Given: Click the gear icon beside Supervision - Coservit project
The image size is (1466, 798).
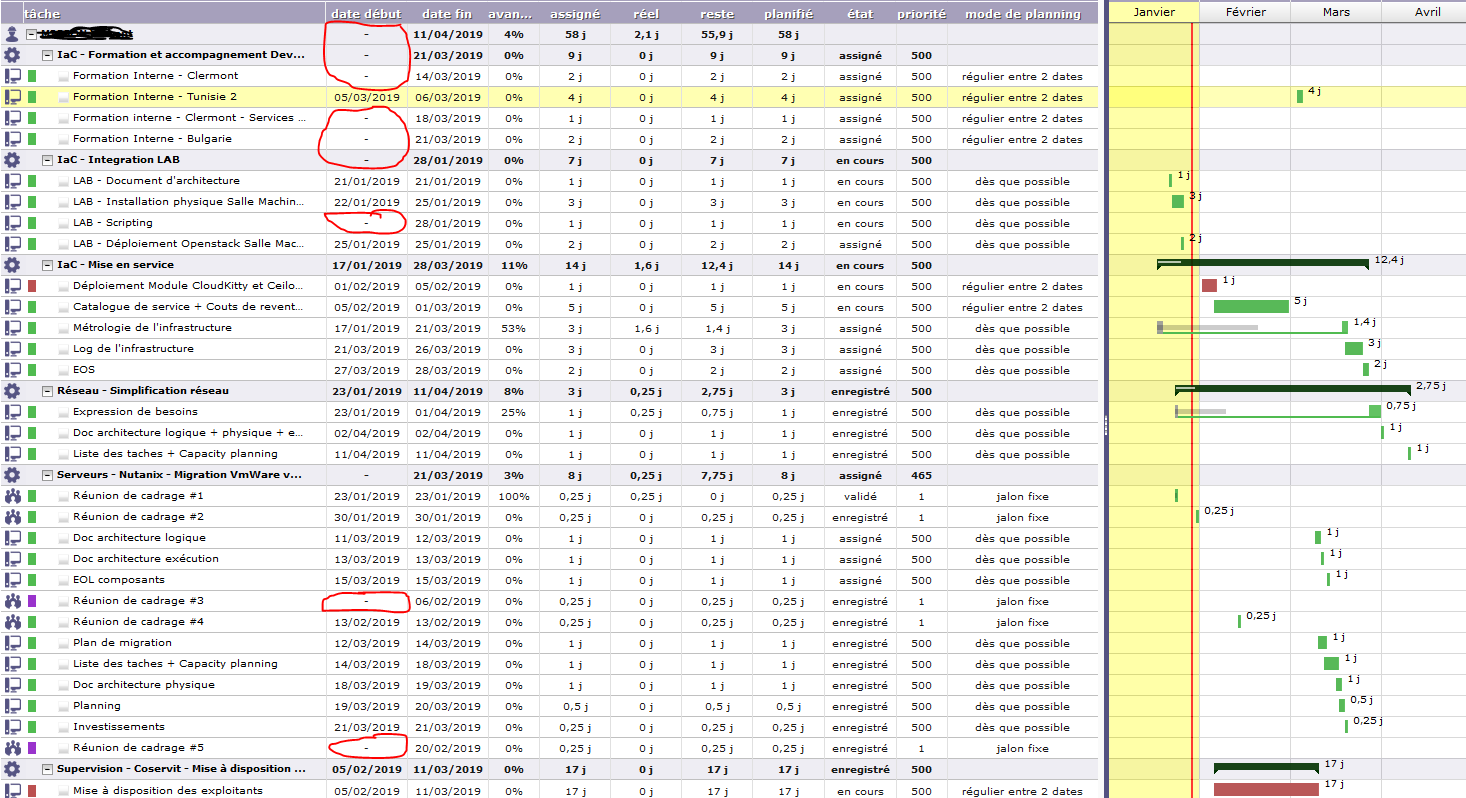Looking at the screenshot, I should click(12, 769).
